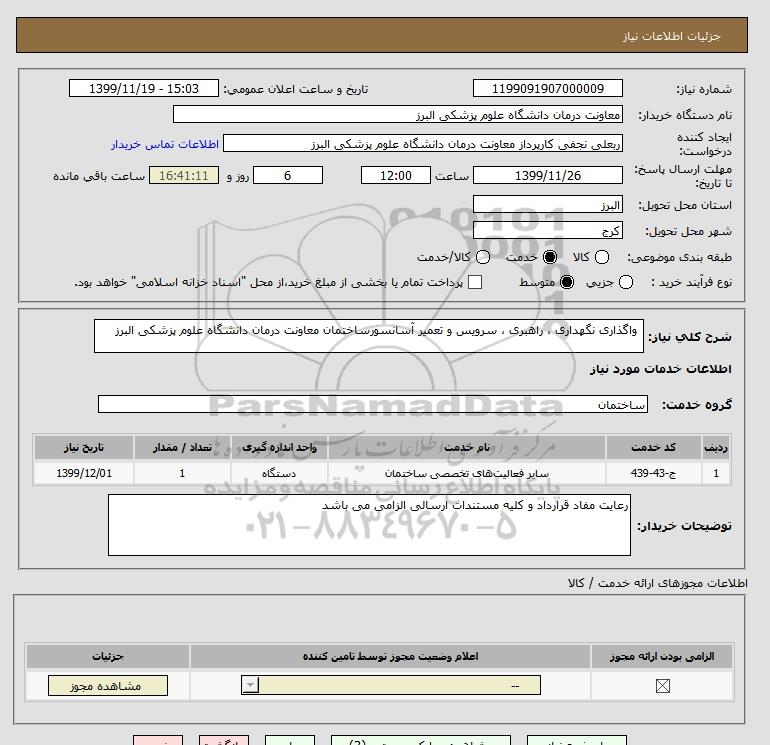Viewport: 770px width, 745px height.
Task: Open the permit status dropdown arrow
Action: (250, 685)
